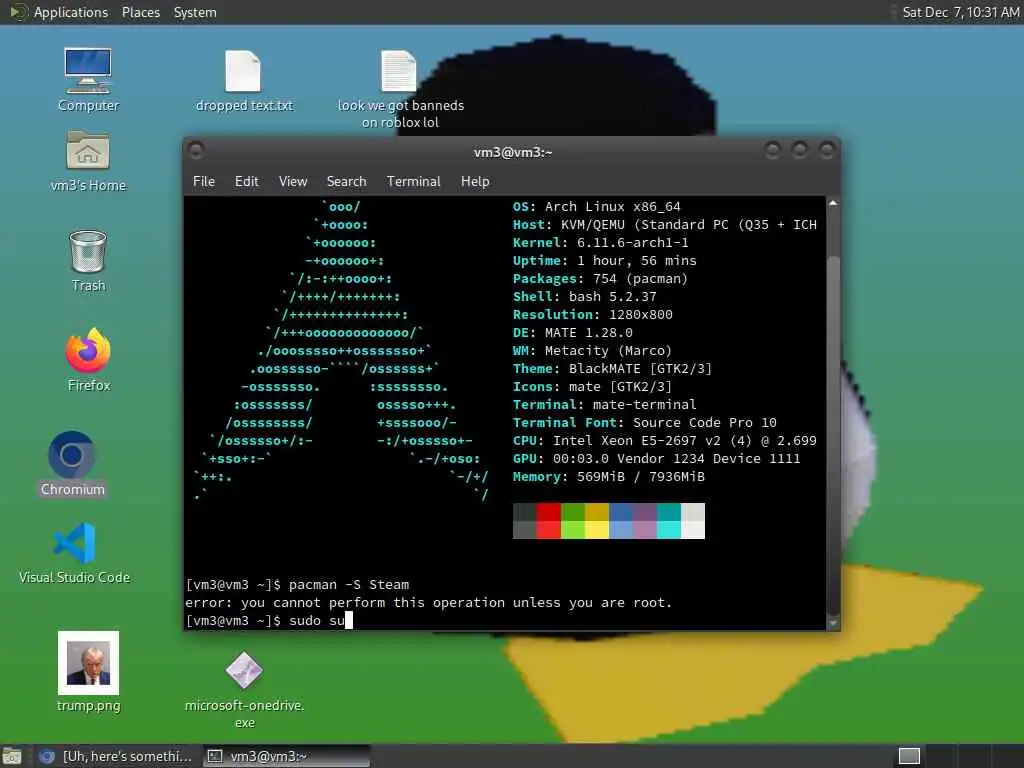Switch to '[Uh, here's somethi...' taskbar window
Screen dimensions: 1024x768
[x=116, y=756]
